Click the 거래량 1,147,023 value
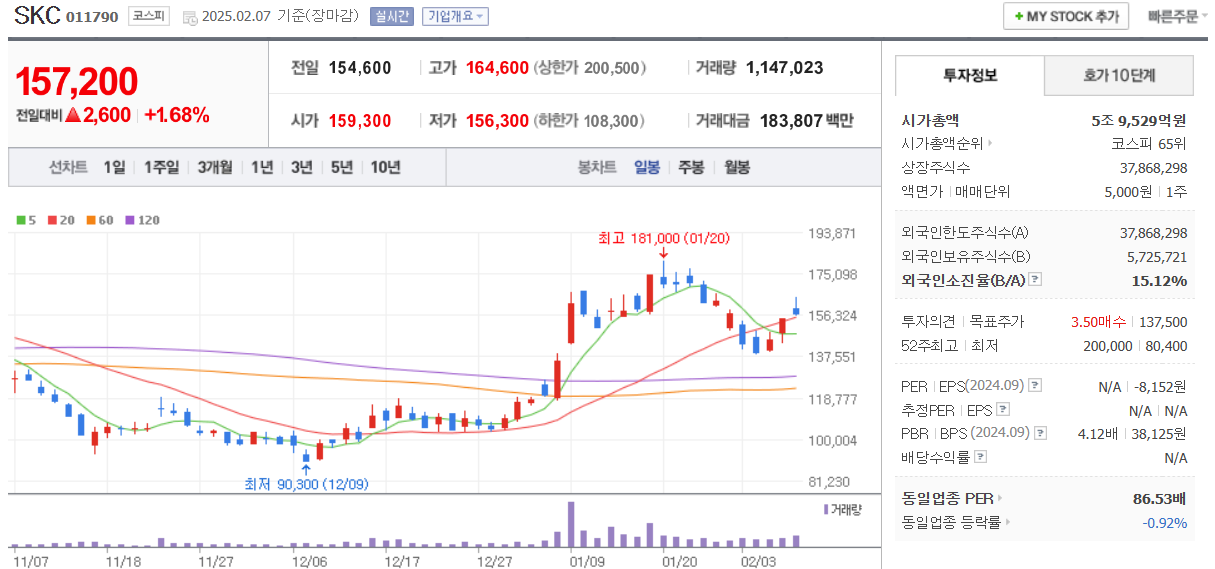 click(x=785, y=68)
